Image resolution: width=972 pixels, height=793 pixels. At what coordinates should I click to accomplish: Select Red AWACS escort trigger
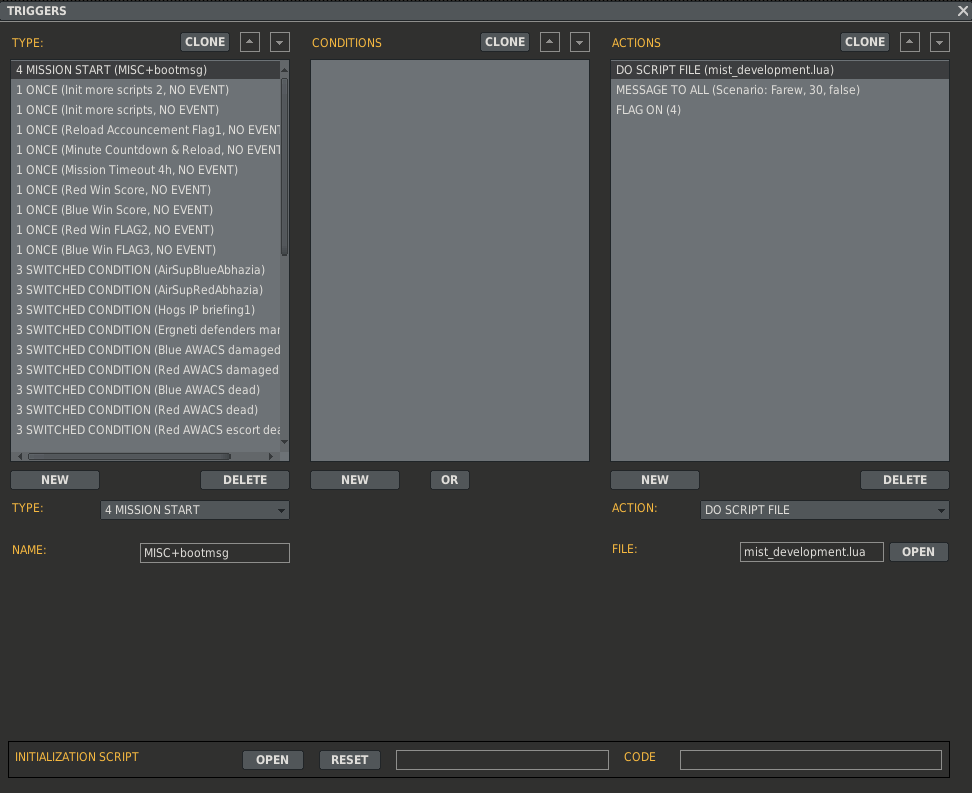tap(146, 430)
